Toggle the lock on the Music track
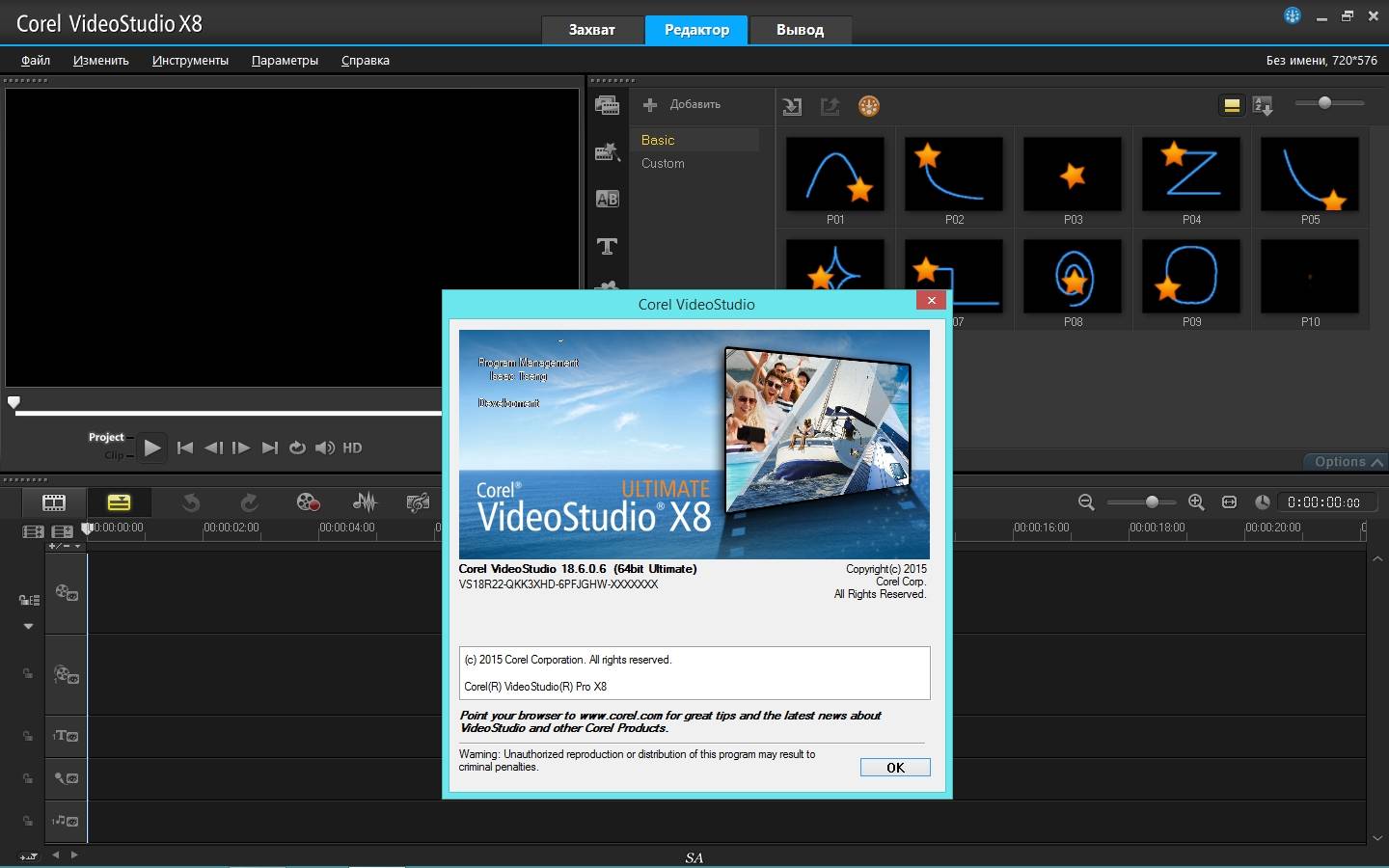1389x868 pixels. (28, 821)
